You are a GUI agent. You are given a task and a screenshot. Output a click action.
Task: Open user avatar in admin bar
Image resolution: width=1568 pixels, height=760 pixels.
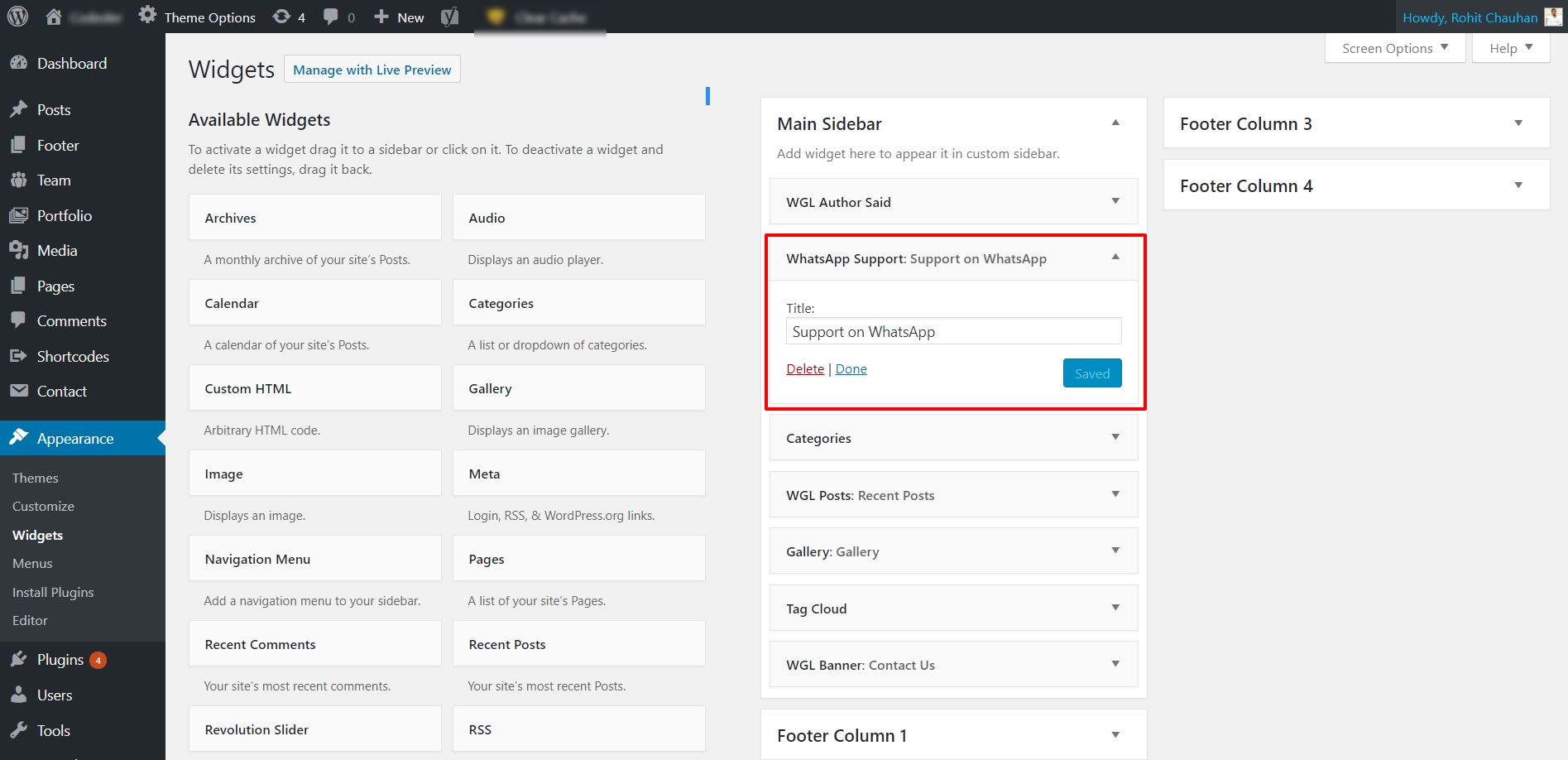(1553, 17)
